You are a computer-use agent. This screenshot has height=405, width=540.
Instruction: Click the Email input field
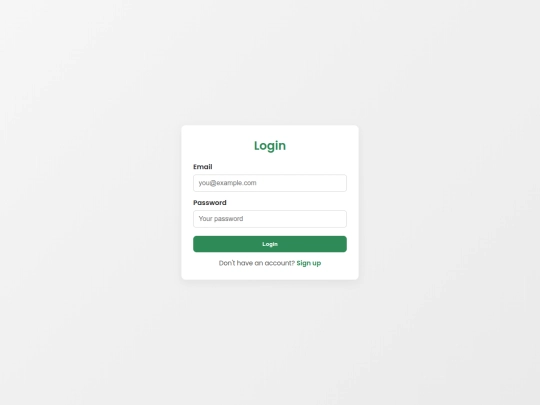[x=270, y=183]
